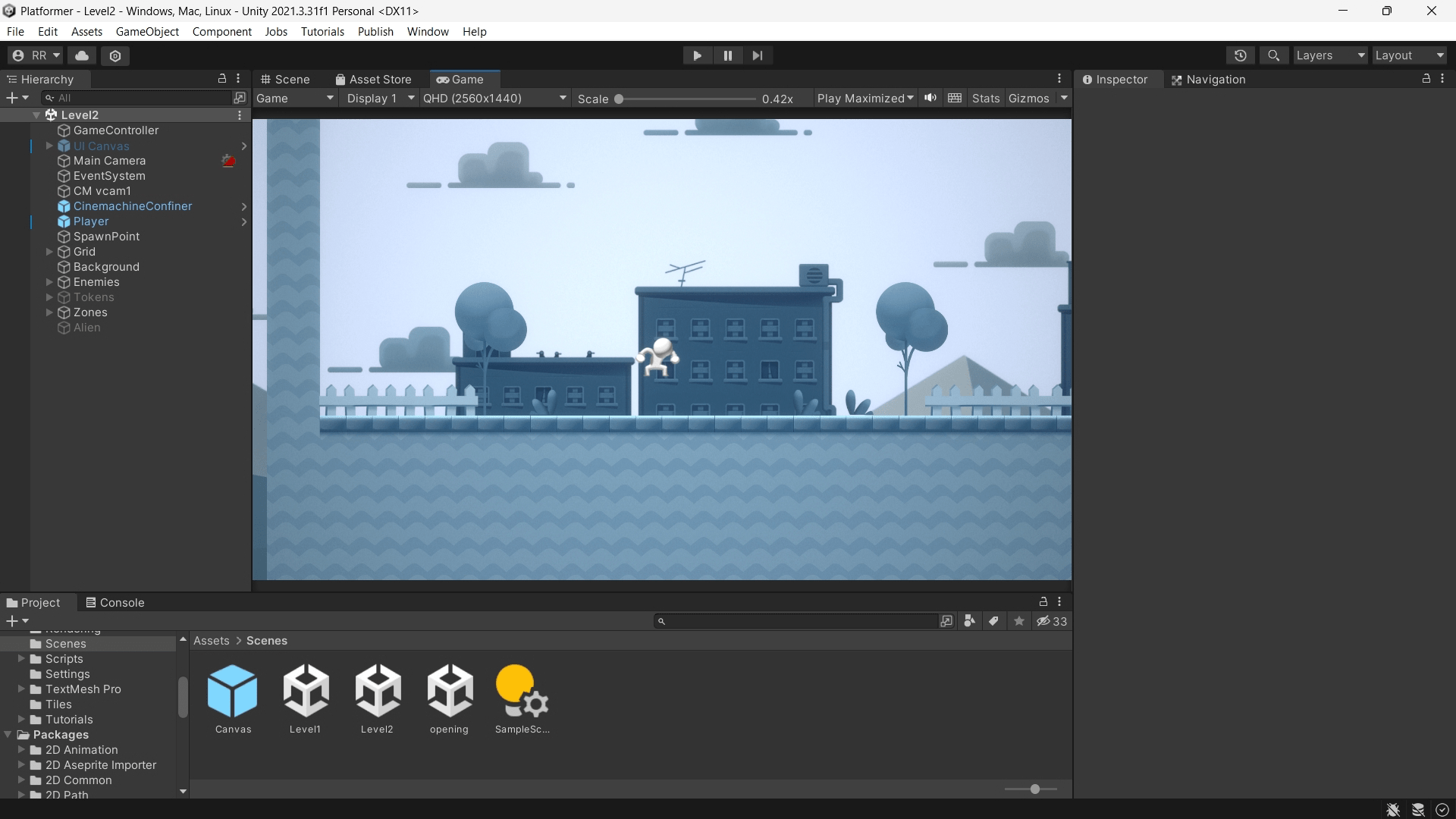
Task: Open Level2 scene options in Hierarchy
Action: [240, 115]
